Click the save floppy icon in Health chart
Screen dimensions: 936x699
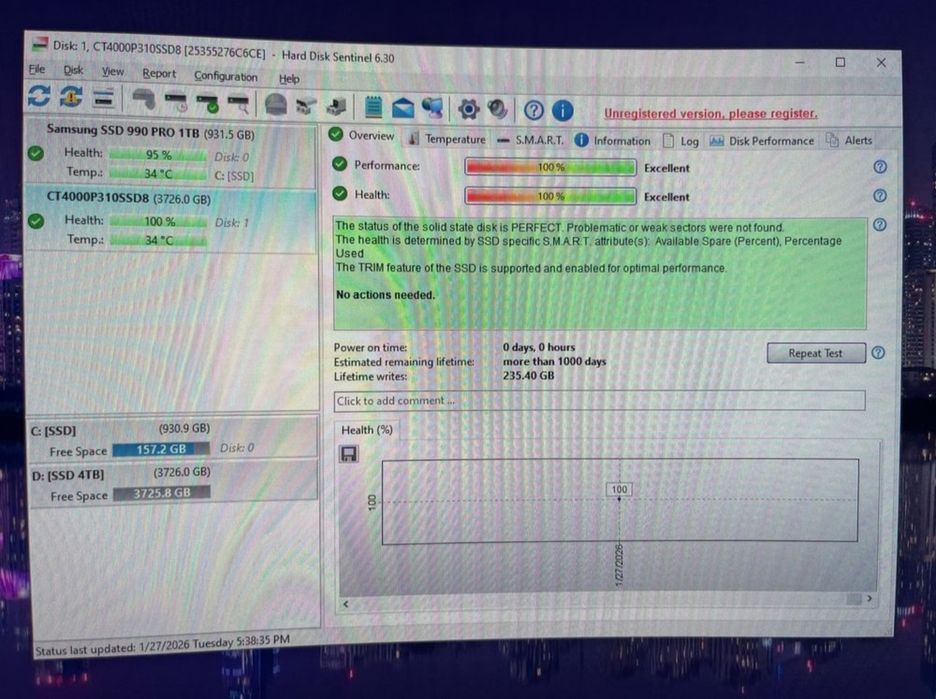tap(349, 454)
